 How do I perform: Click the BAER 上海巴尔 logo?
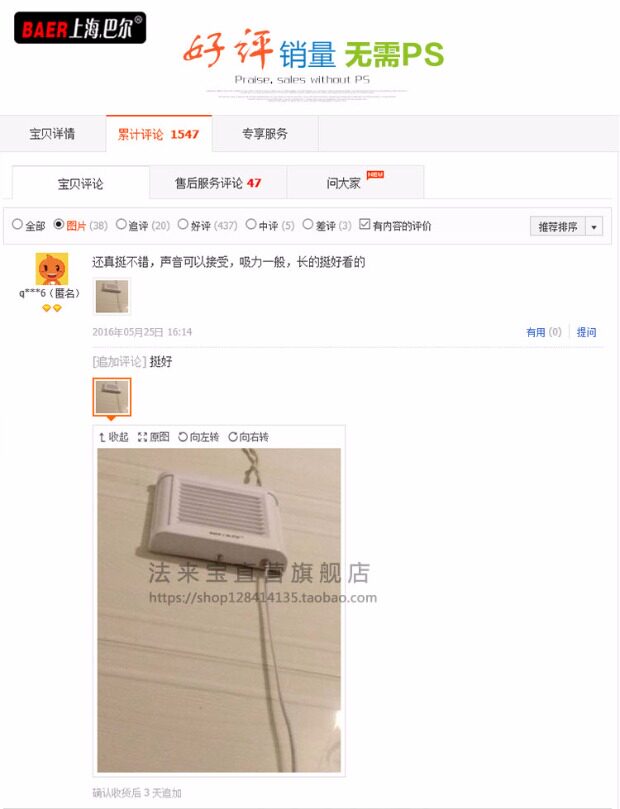click(80, 28)
